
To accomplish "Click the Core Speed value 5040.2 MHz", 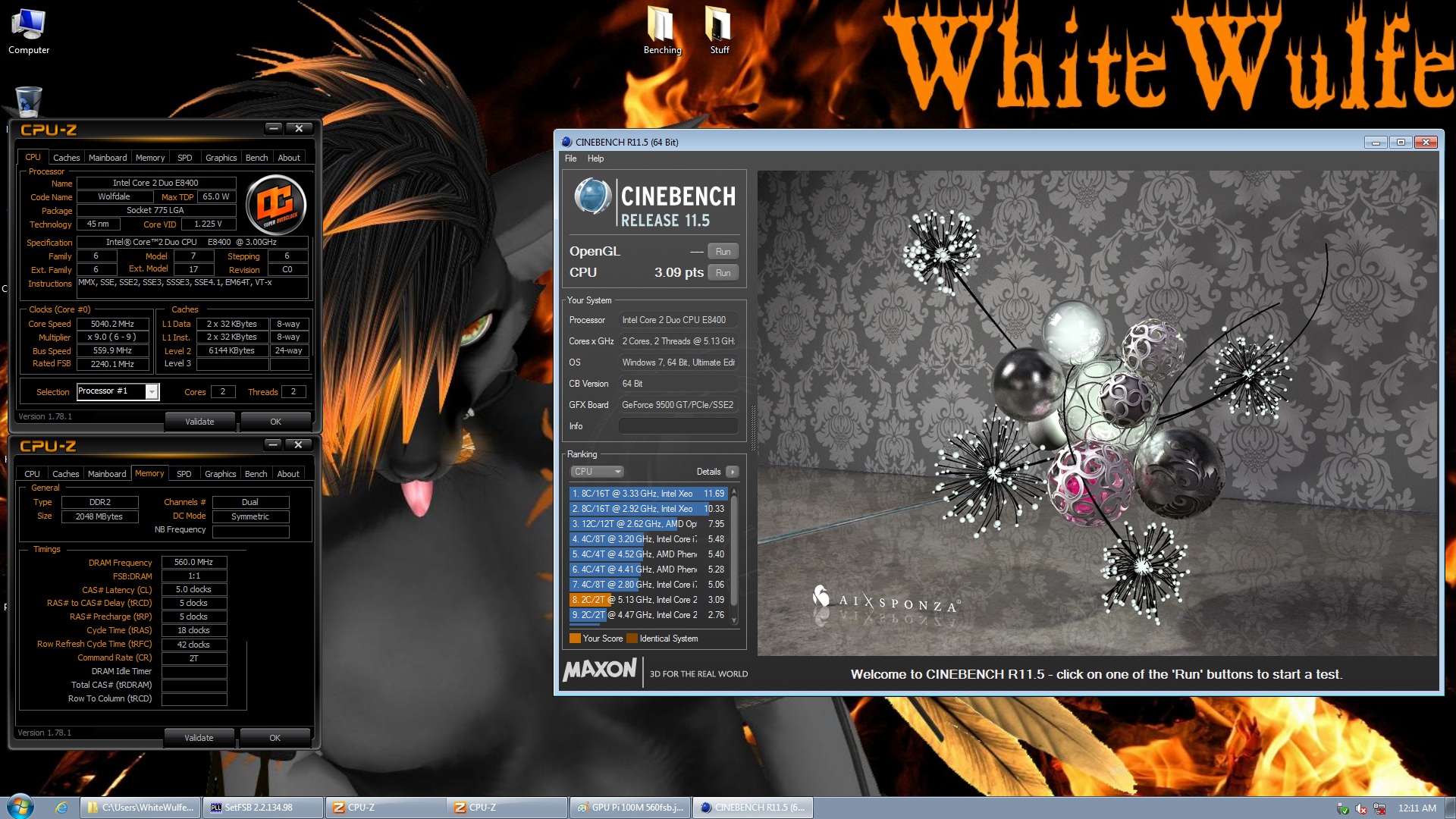I will 112,324.
